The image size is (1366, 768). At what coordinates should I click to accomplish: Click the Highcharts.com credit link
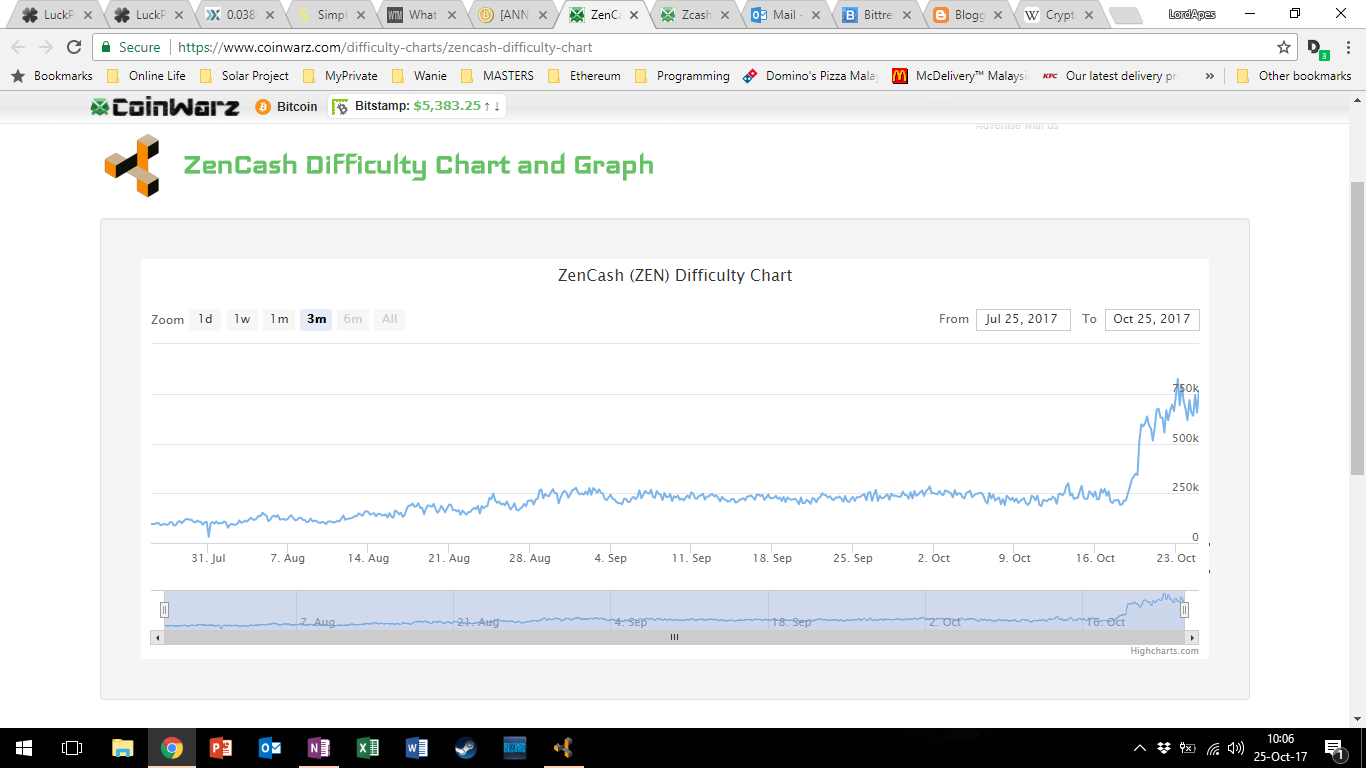[x=1164, y=651]
